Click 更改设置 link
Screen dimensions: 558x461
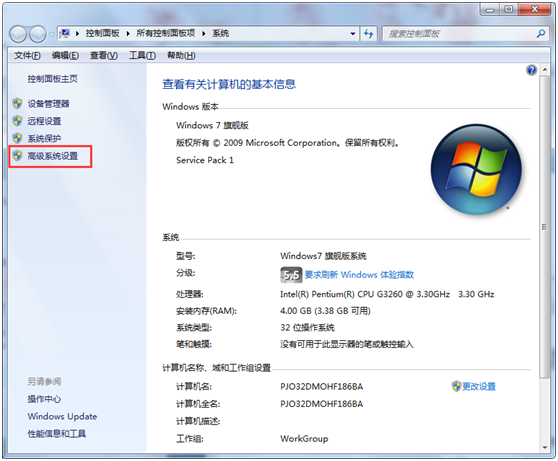[479, 386]
